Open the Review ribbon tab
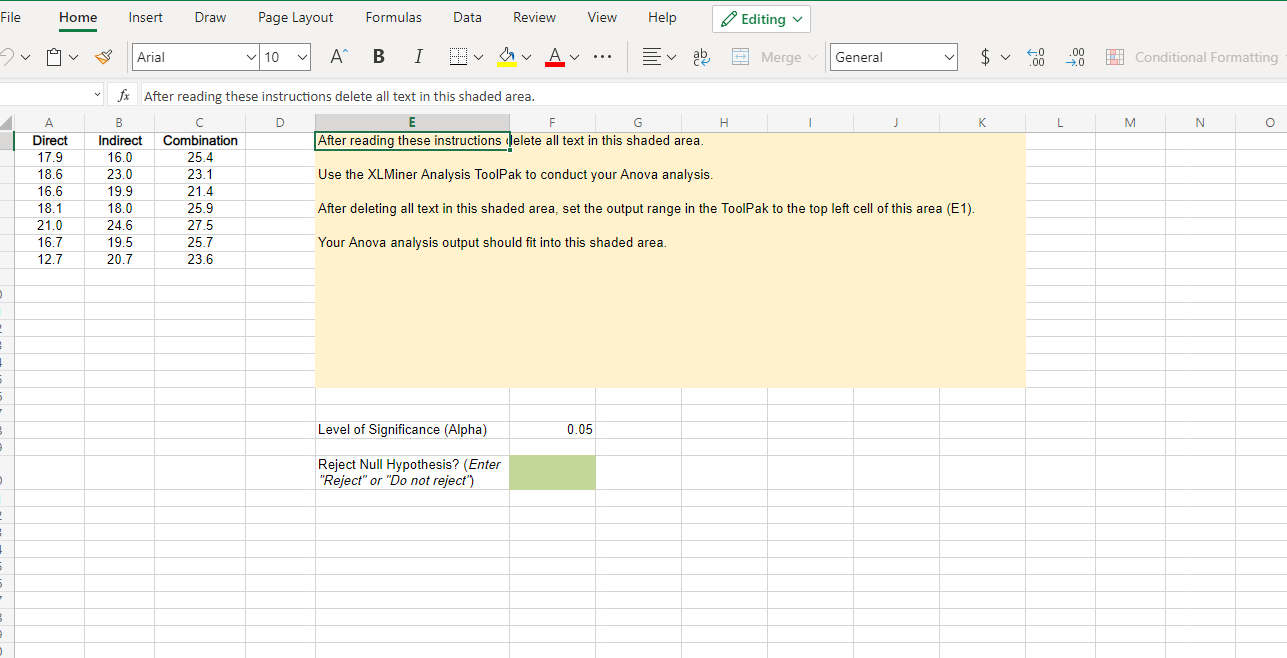 coord(534,17)
